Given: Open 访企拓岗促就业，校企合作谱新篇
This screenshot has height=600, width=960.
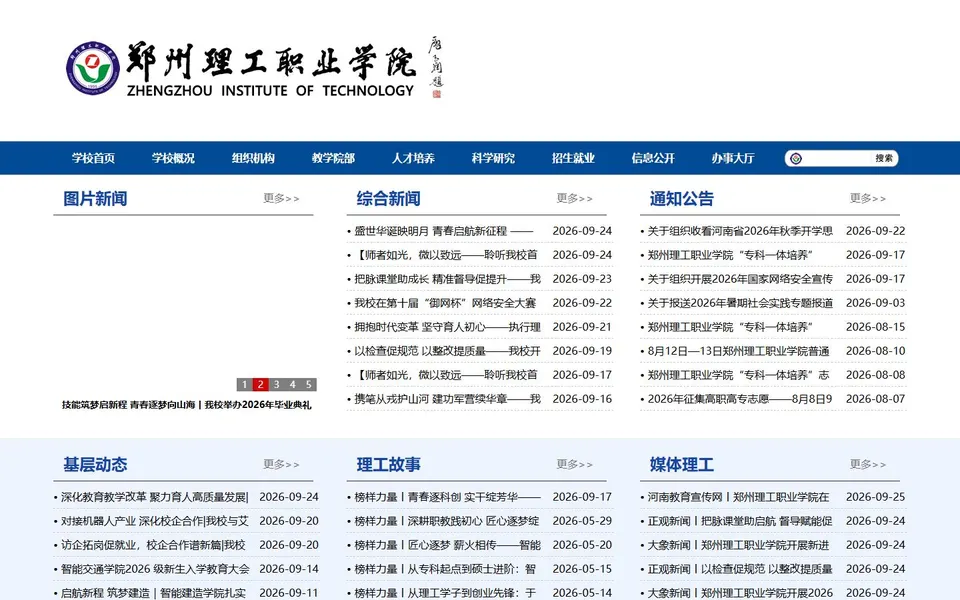Looking at the screenshot, I should click(153, 545).
